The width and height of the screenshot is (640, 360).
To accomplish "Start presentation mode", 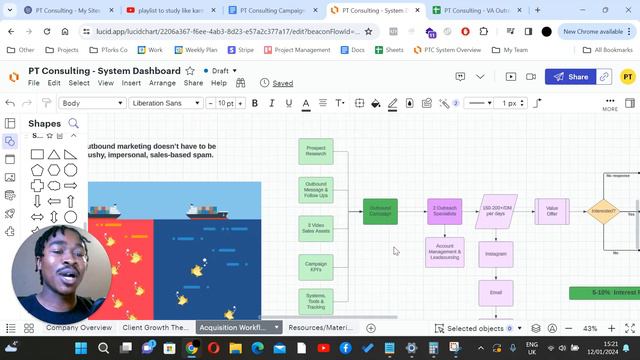I will pyautogui.click(x=511, y=77).
